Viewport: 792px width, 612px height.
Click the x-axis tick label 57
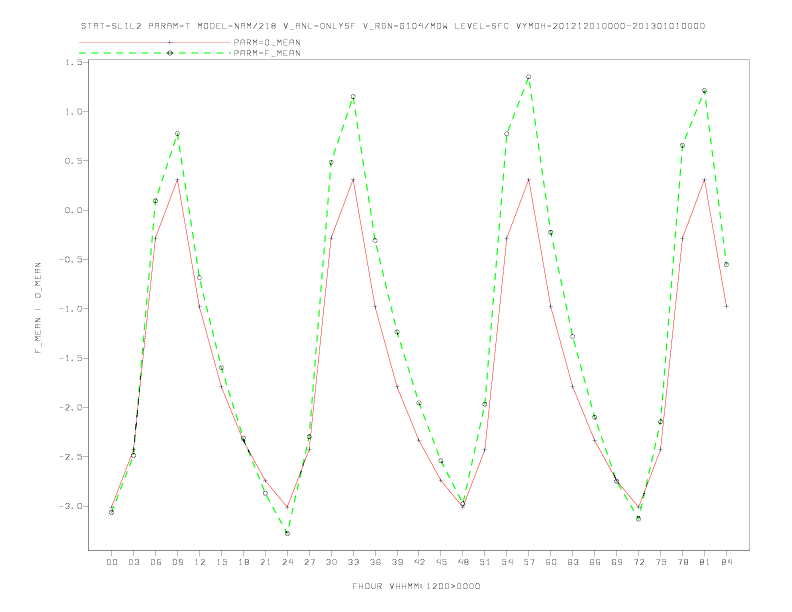coord(529,562)
